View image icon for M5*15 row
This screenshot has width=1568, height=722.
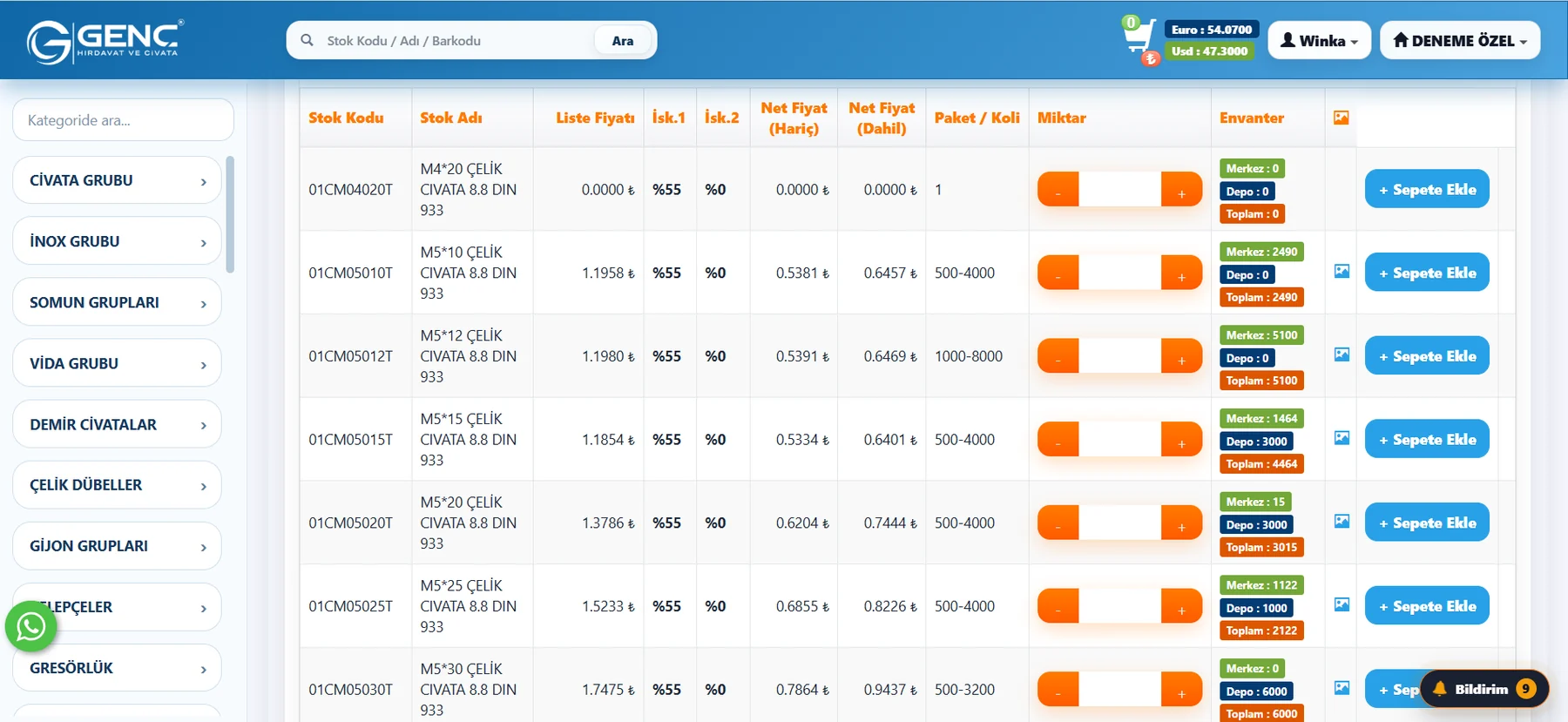1342,438
